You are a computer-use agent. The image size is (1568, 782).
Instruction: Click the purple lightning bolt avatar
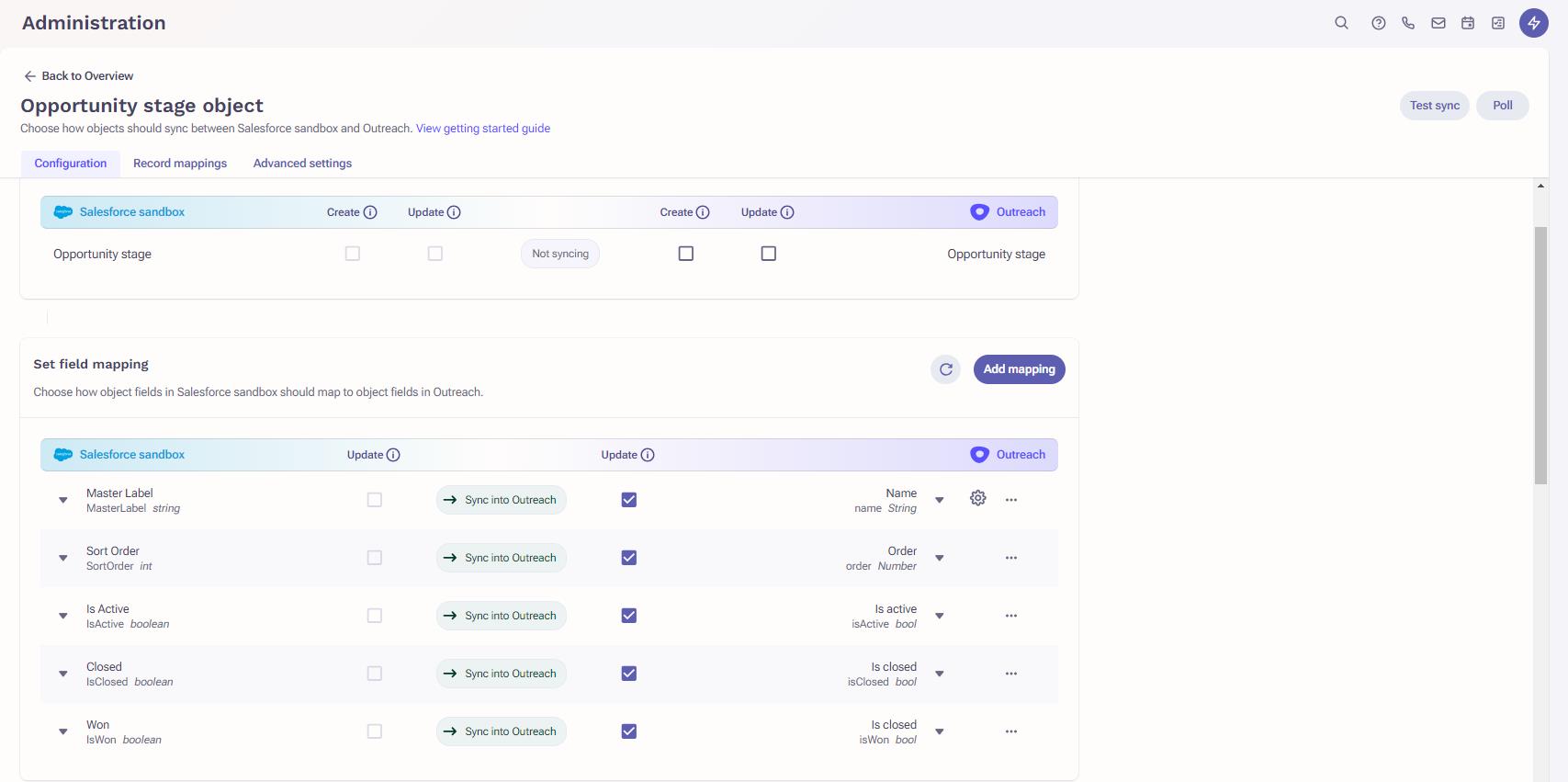[x=1533, y=23]
